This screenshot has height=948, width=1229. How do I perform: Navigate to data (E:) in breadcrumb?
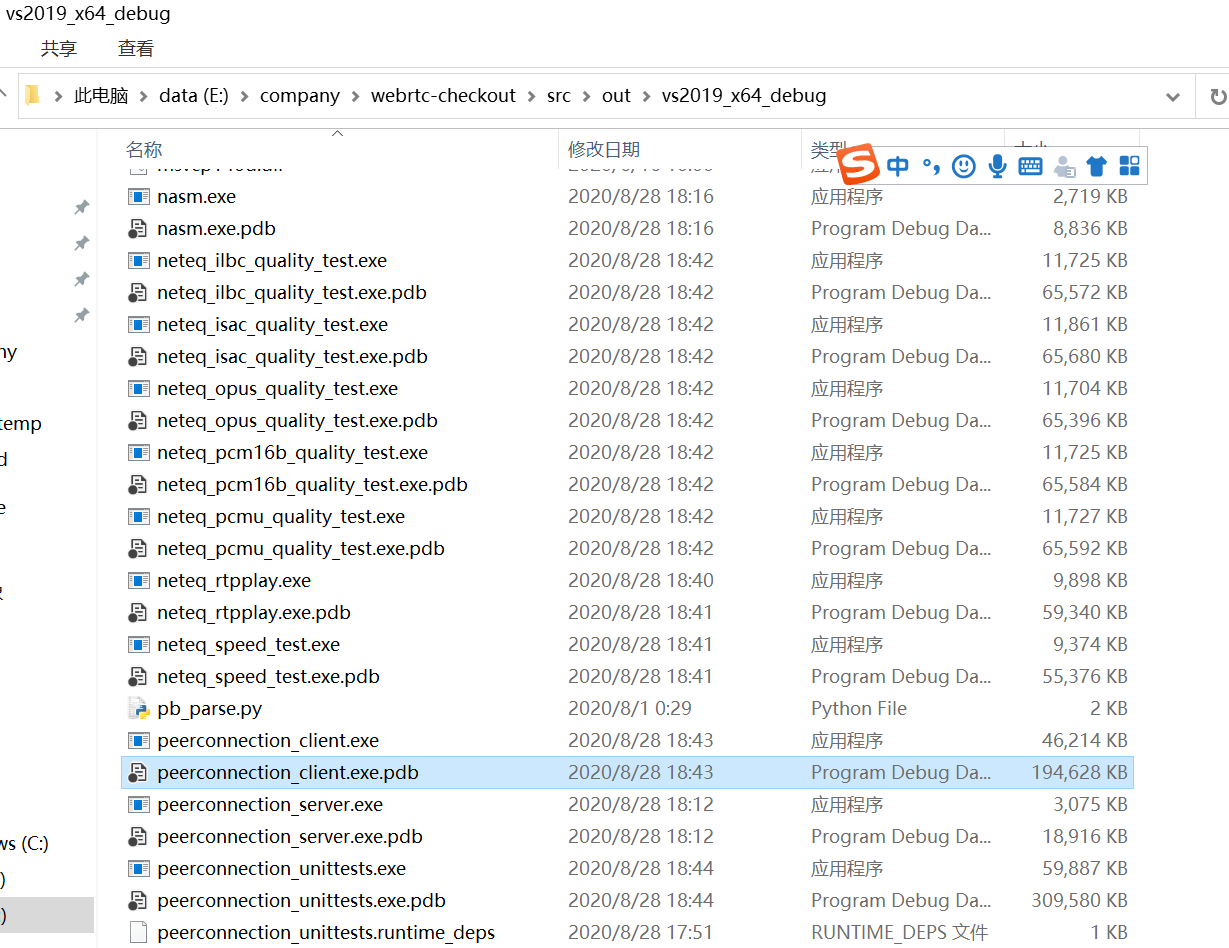(x=194, y=96)
